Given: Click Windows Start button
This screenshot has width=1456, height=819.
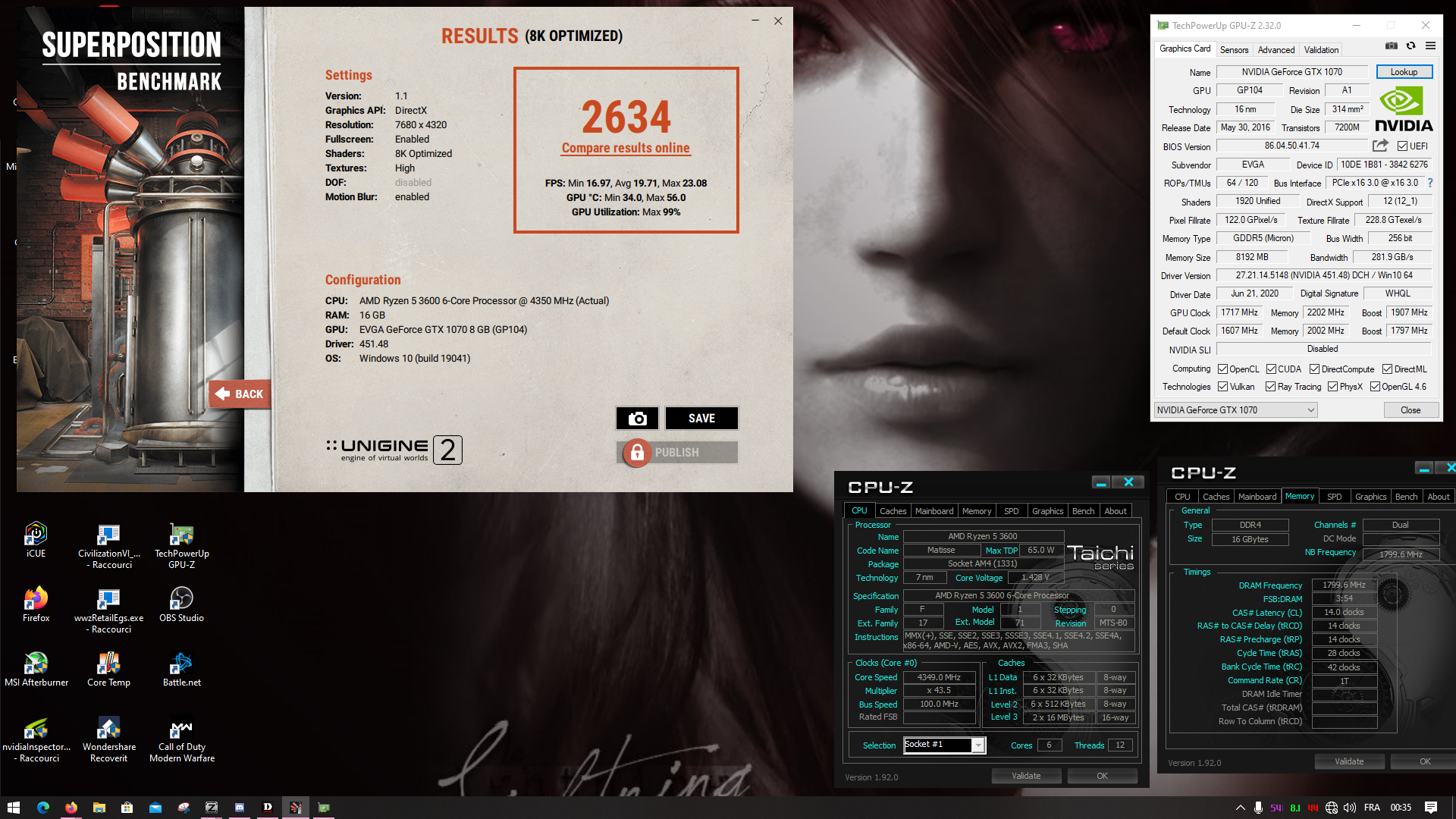Looking at the screenshot, I should coord(13,808).
